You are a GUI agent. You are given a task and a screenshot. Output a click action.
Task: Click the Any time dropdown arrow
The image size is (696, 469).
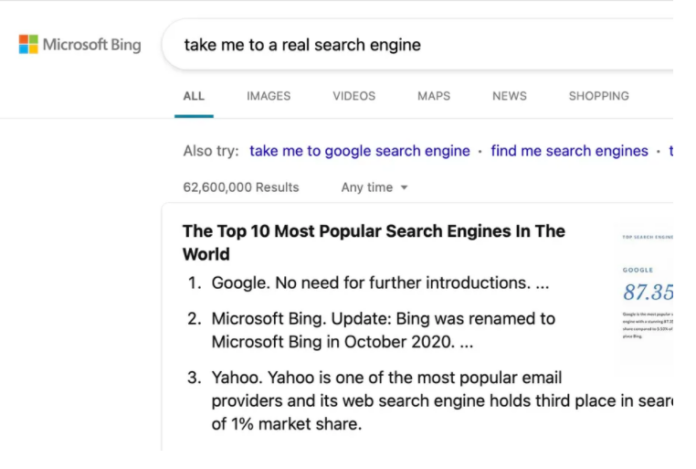click(x=404, y=188)
